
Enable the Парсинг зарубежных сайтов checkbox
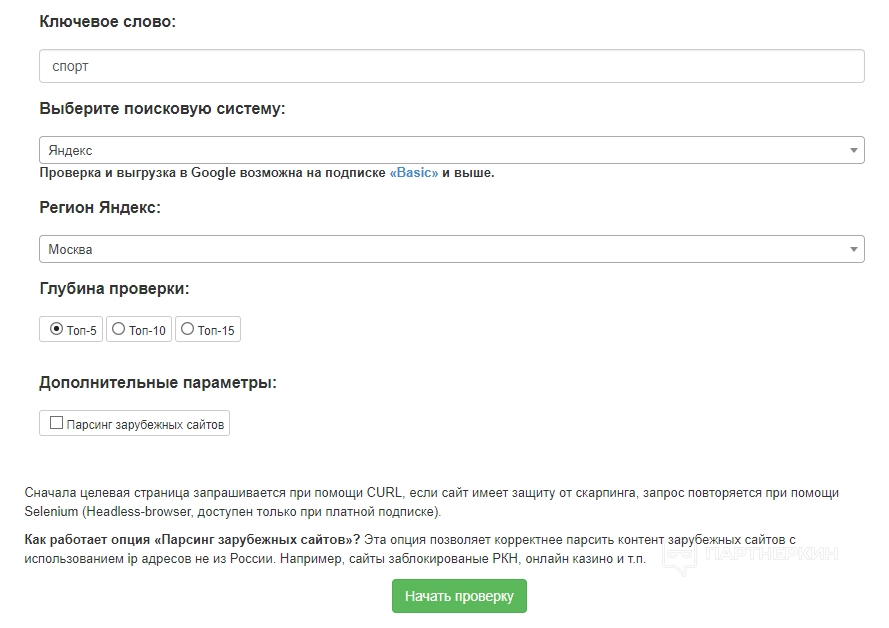click(x=57, y=424)
